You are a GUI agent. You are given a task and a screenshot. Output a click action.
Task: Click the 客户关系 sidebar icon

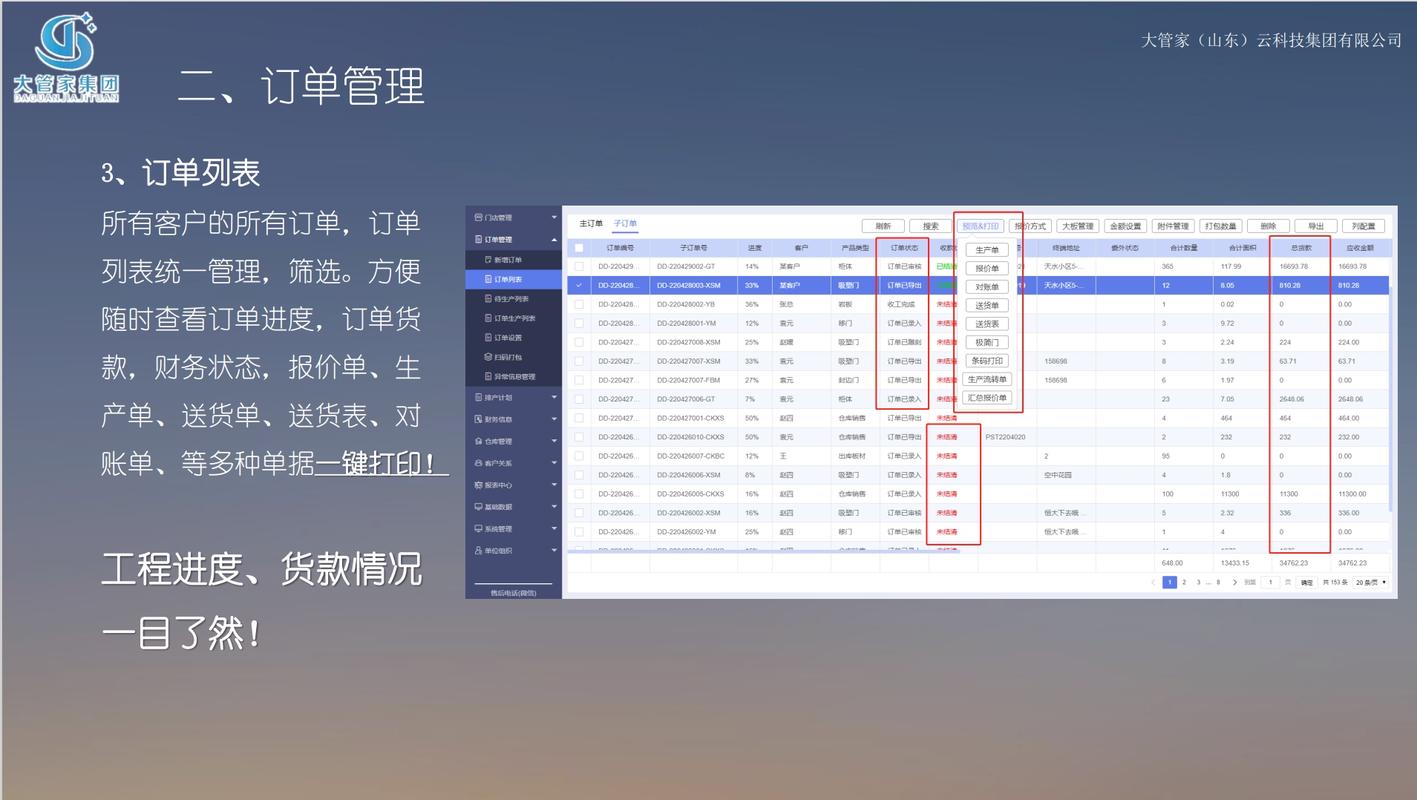point(478,463)
